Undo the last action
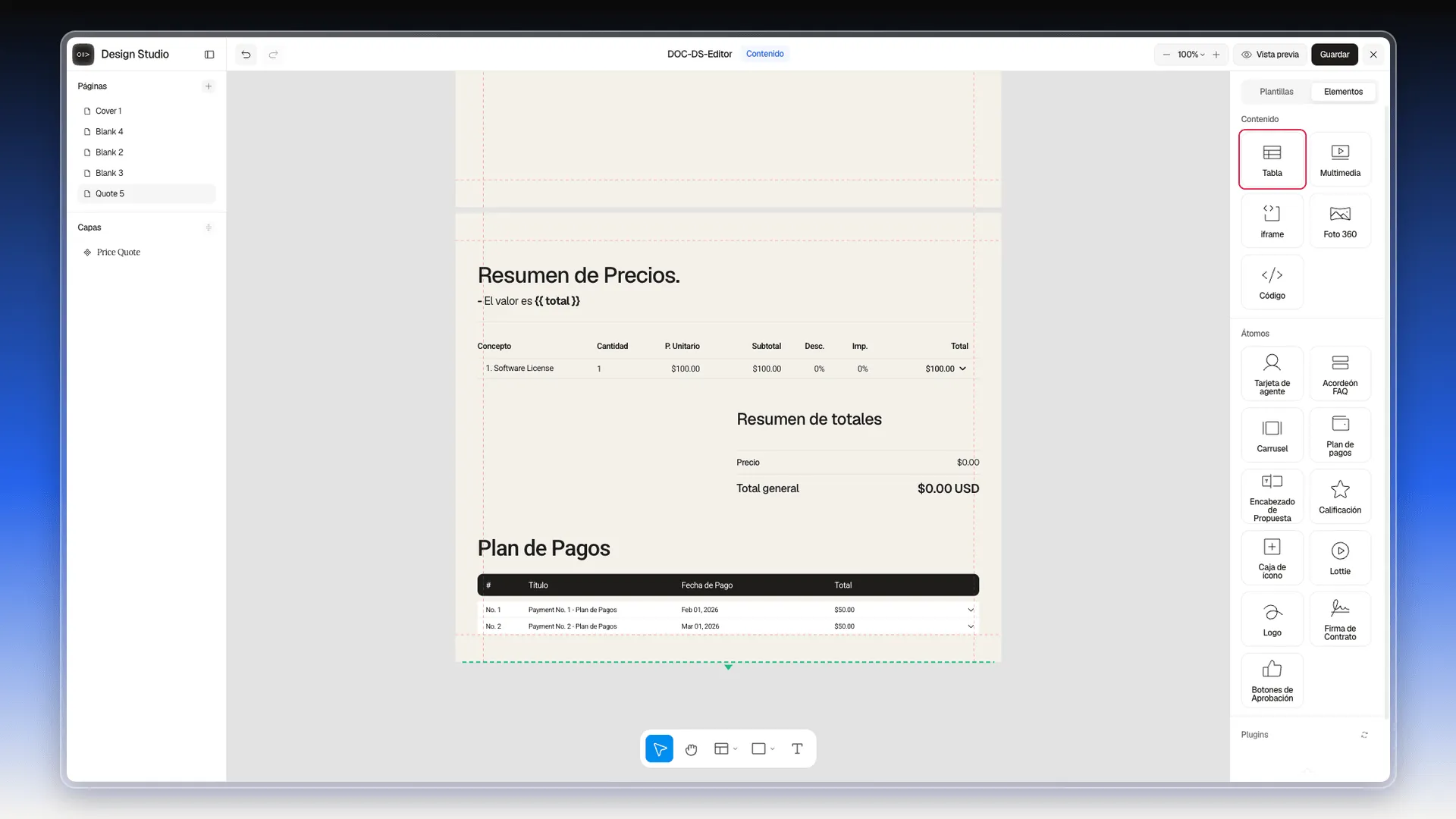1456x819 pixels. click(x=246, y=55)
